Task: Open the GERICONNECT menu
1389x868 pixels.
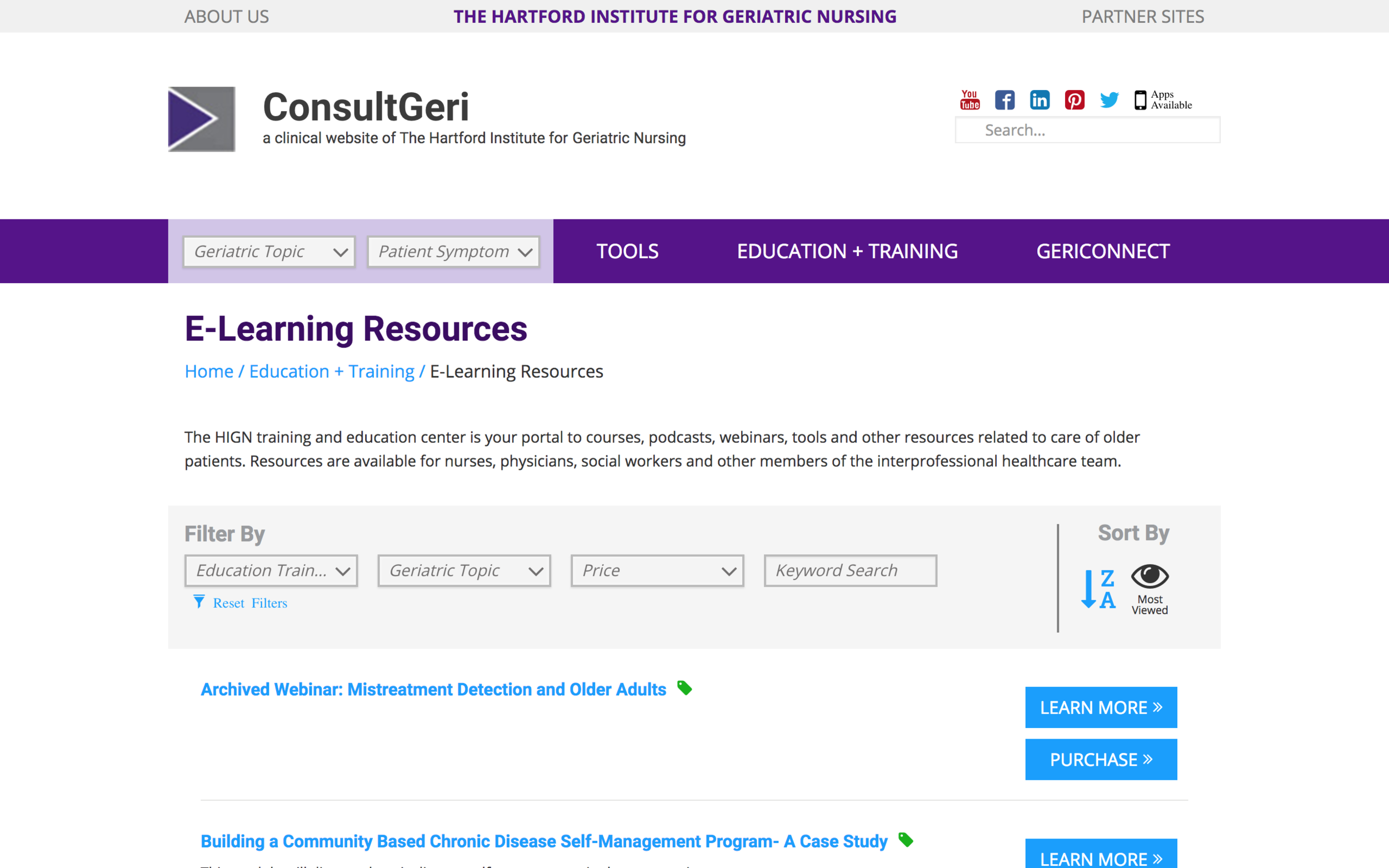Action: (x=1103, y=252)
